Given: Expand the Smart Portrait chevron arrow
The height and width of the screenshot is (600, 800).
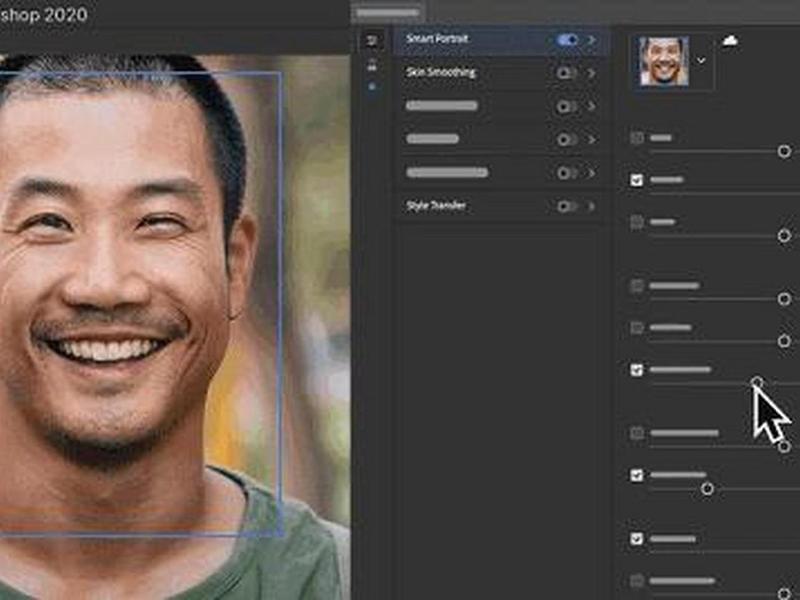Looking at the screenshot, I should coord(592,40).
